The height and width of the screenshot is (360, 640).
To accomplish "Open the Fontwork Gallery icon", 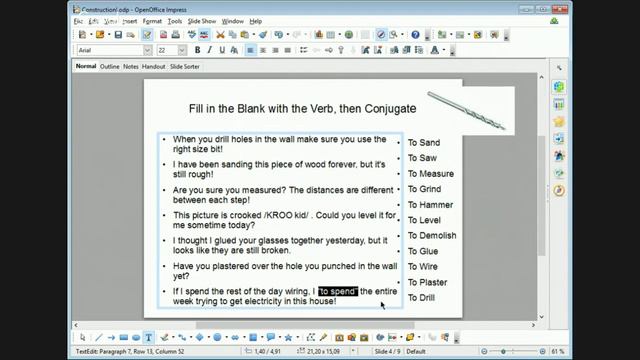I will tap(339, 338).
